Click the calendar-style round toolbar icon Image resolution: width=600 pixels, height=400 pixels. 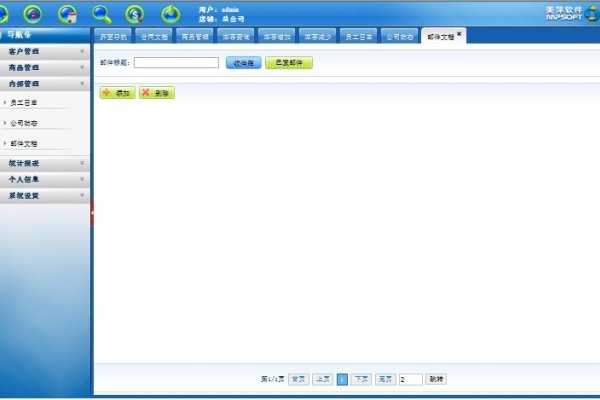click(68, 14)
